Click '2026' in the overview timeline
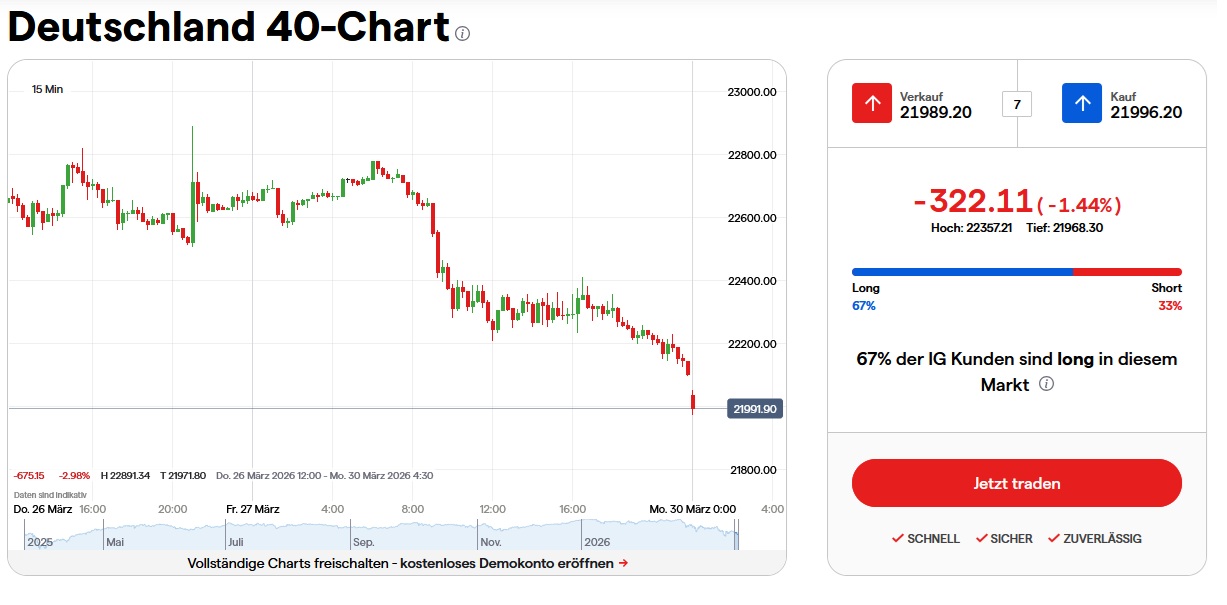The width and height of the screenshot is (1227, 605). pos(598,542)
